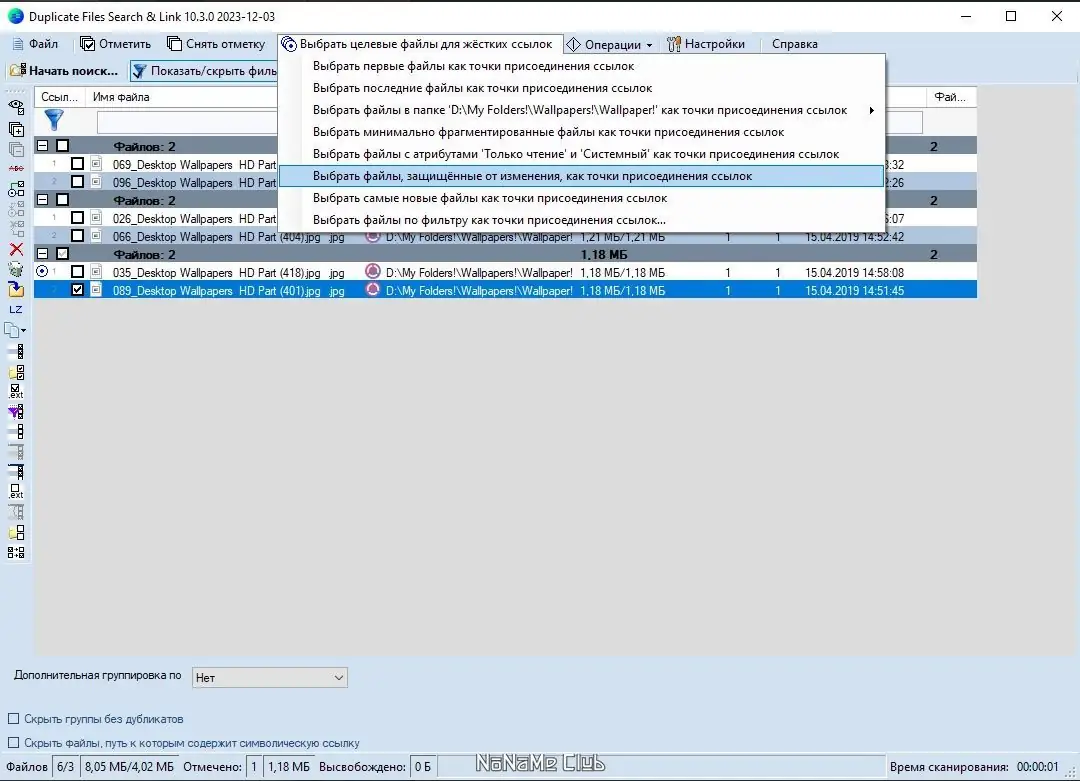Open the Справка menu
This screenshot has height=781, width=1080.
tap(794, 44)
